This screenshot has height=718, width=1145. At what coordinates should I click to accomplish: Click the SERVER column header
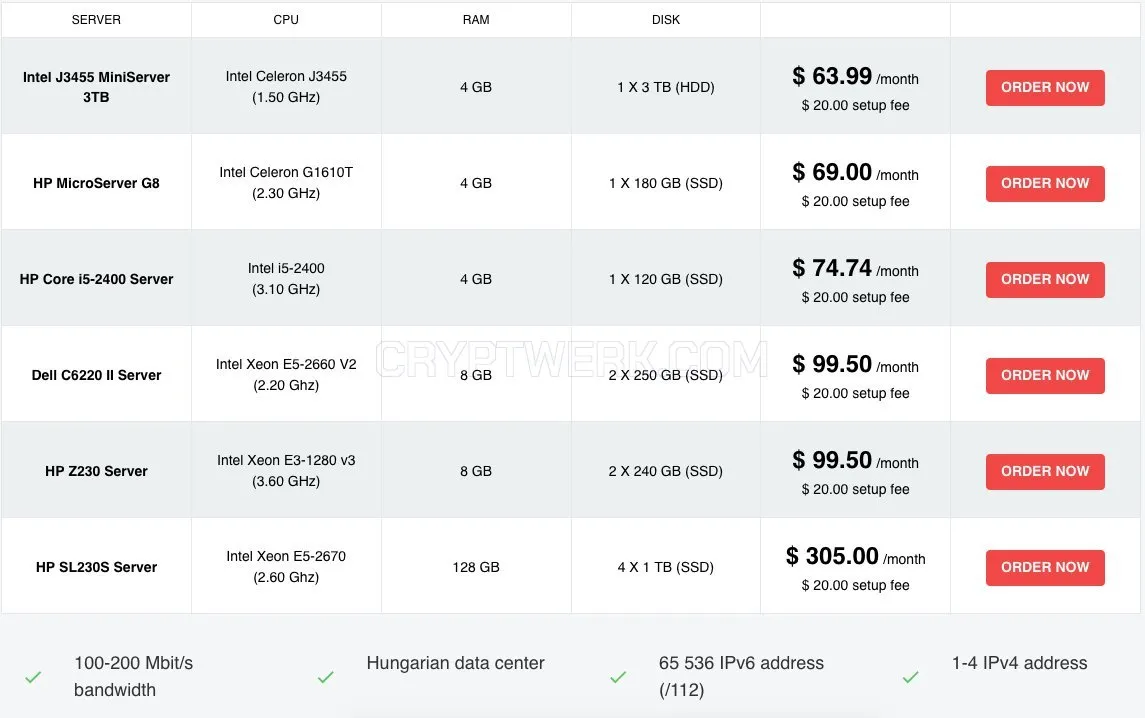[96, 20]
